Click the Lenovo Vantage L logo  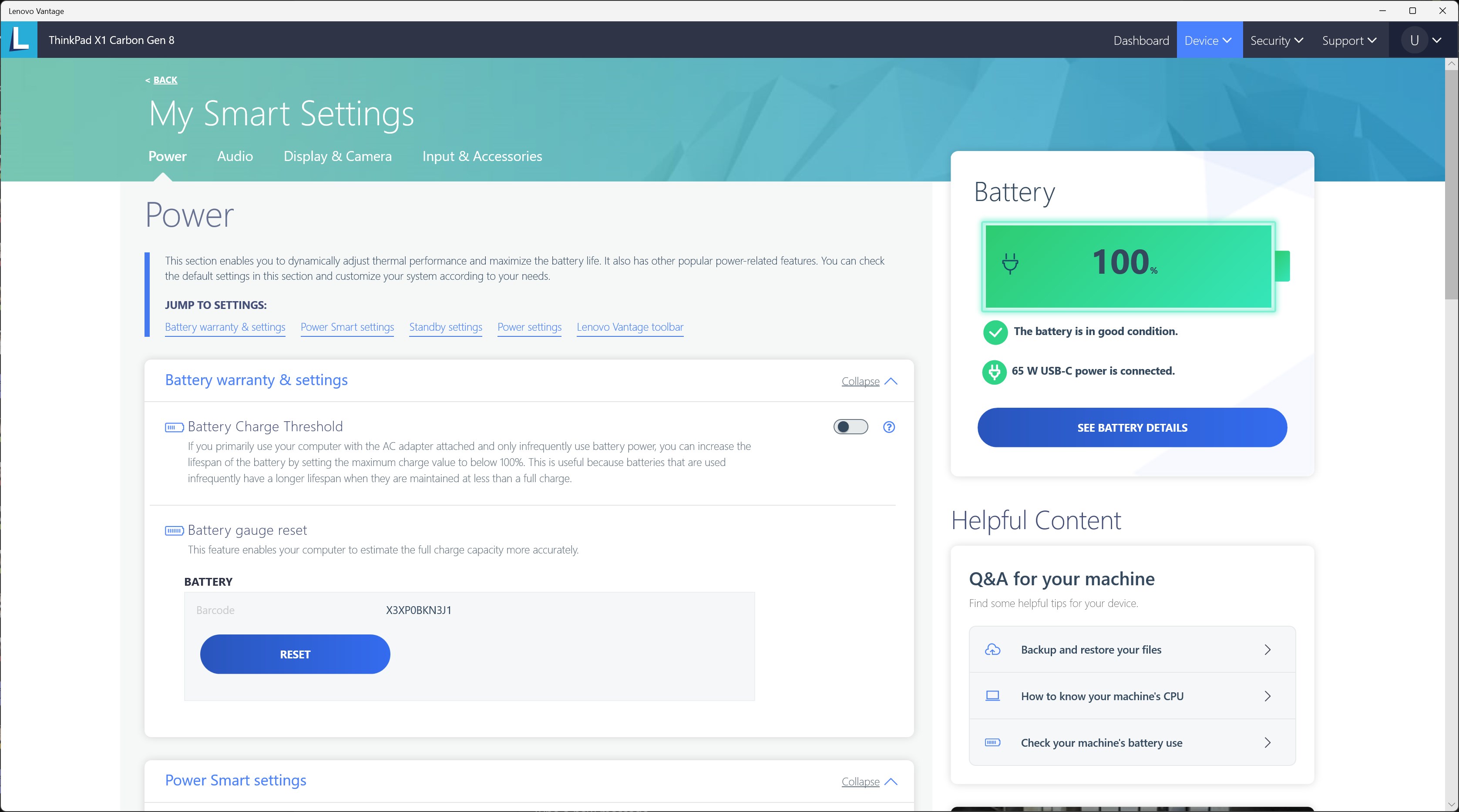click(19, 40)
